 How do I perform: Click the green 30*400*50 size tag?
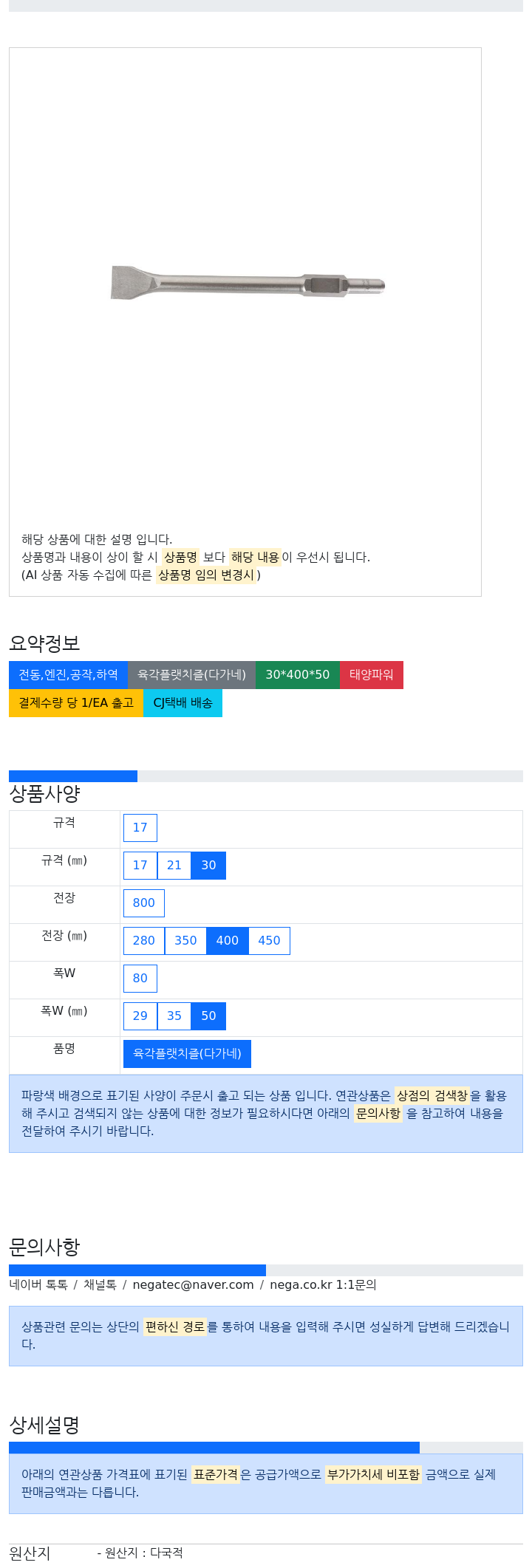298,674
